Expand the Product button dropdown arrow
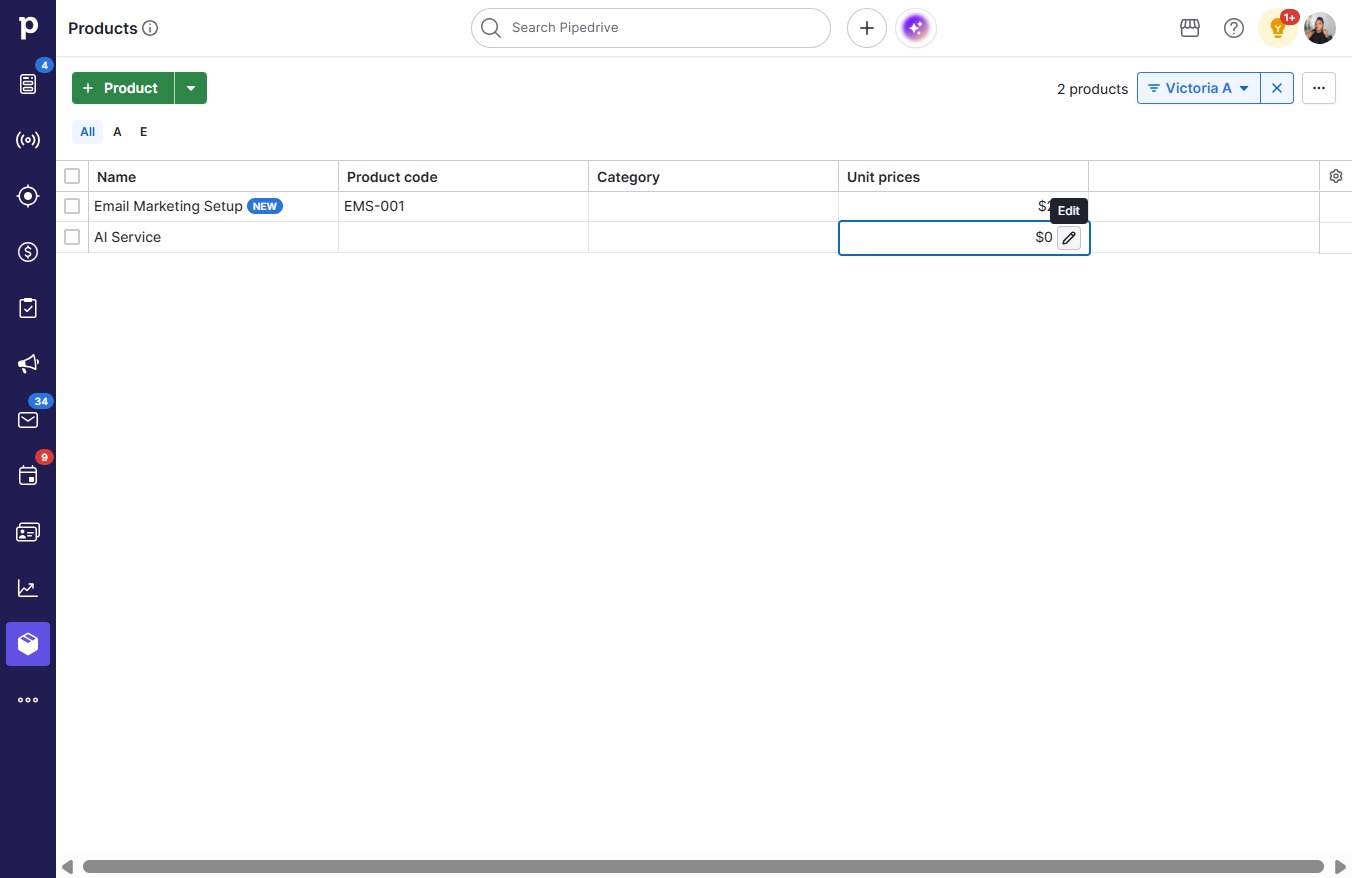Image resolution: width=1352 pixels, height=878 pixels. [x=191, y=88]
